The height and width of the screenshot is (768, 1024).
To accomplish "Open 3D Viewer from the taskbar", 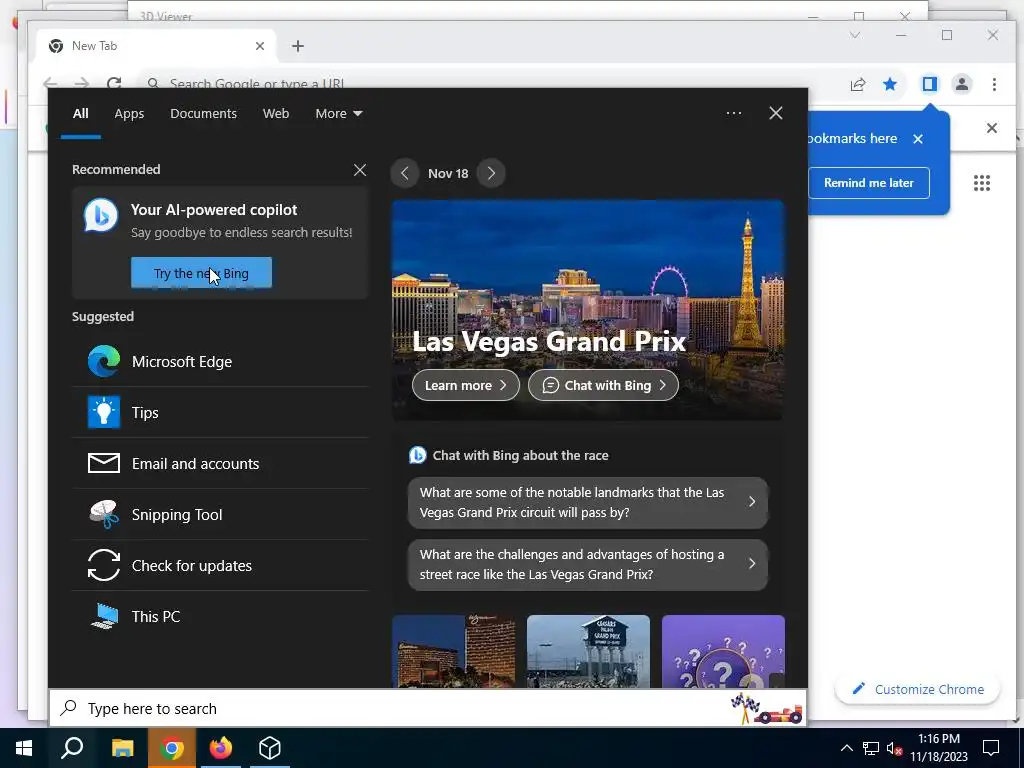I will 270,748.
